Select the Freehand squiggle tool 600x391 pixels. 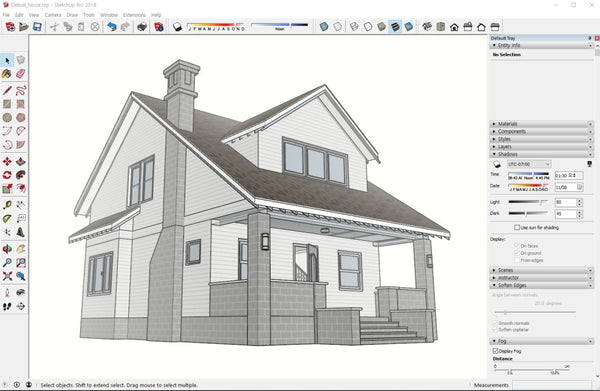(x=21, y=90)
